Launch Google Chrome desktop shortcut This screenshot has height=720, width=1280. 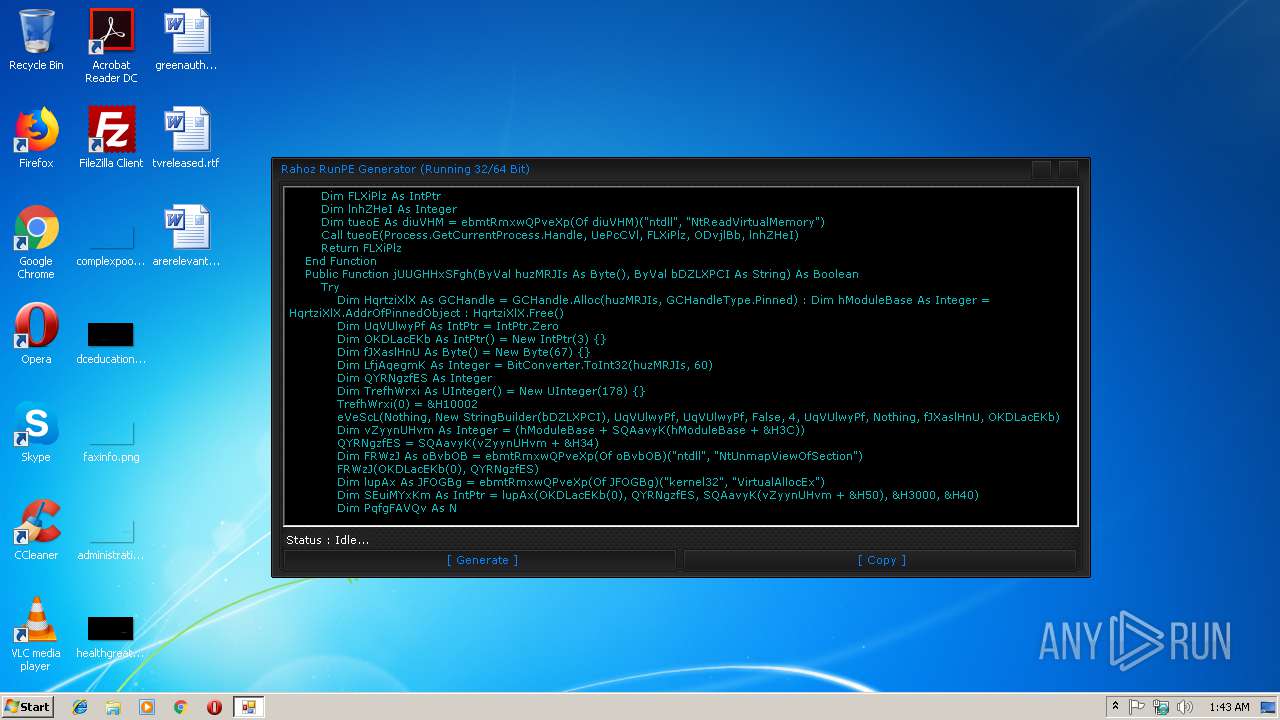click(36, 242)
